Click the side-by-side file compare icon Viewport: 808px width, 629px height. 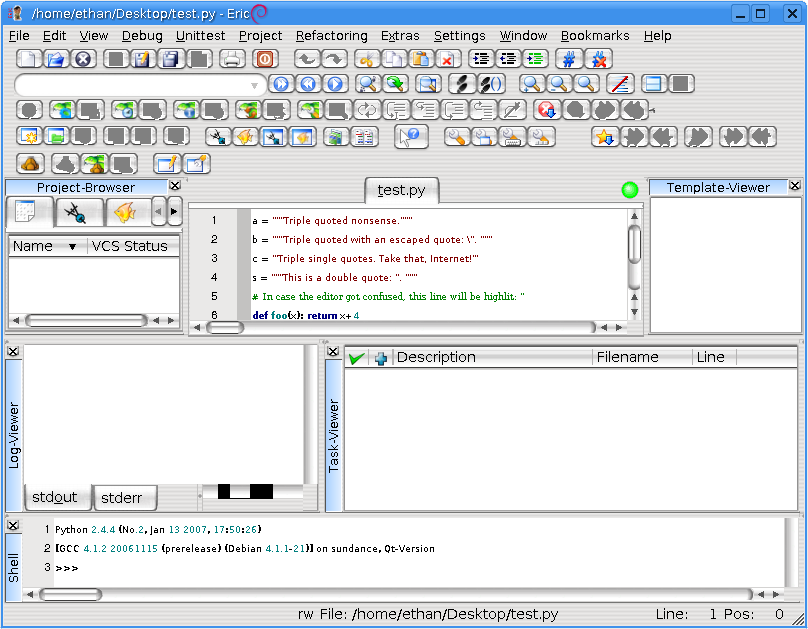[364, 137]
